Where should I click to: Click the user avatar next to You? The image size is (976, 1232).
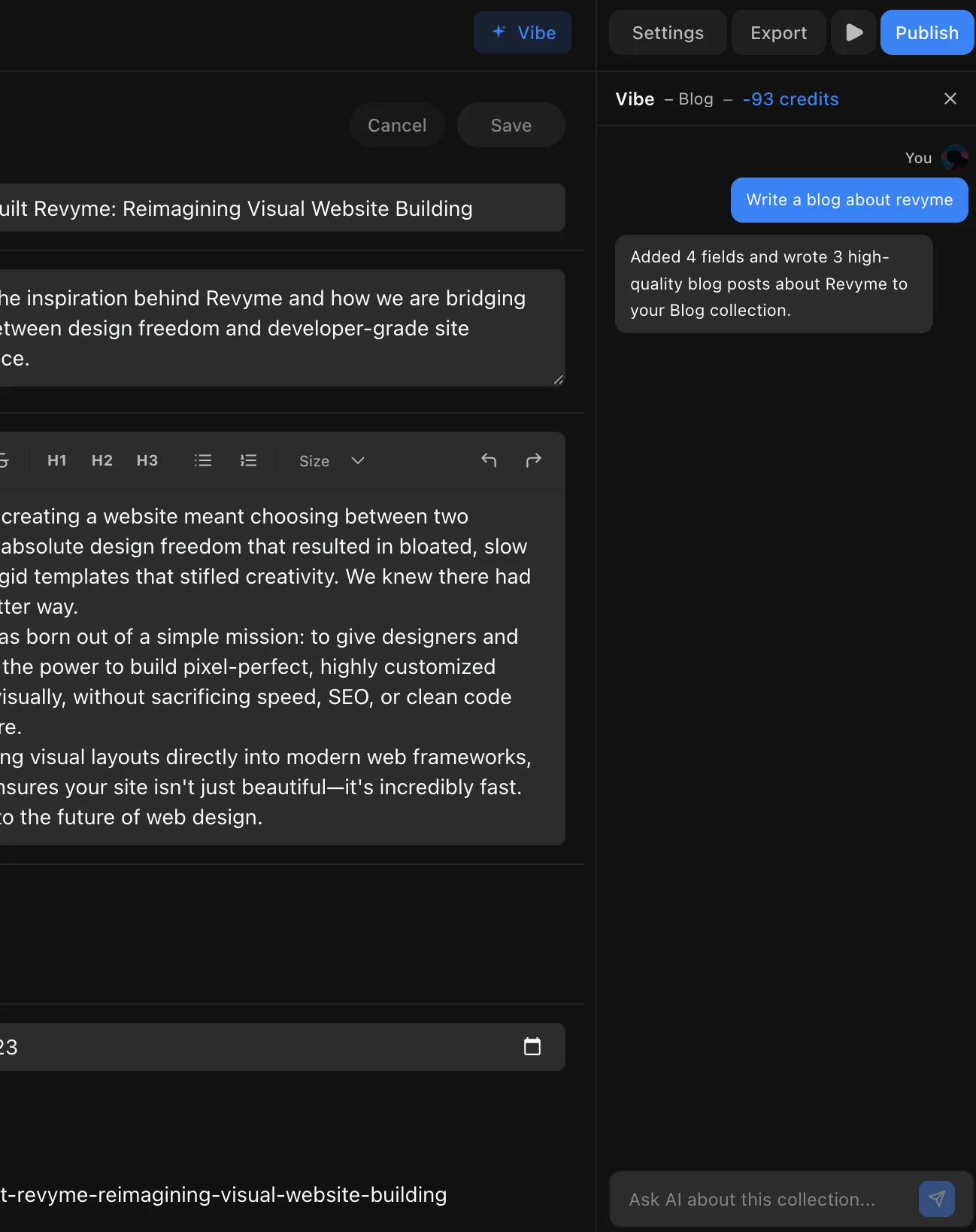point(954,158)
